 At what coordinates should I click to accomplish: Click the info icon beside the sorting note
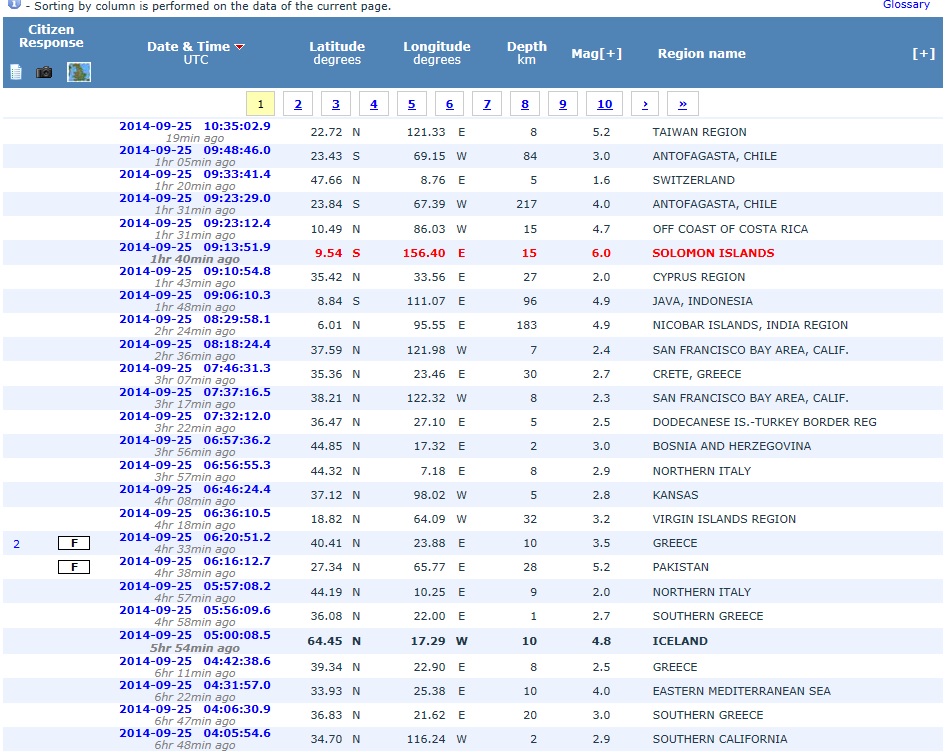click(13, 5)
